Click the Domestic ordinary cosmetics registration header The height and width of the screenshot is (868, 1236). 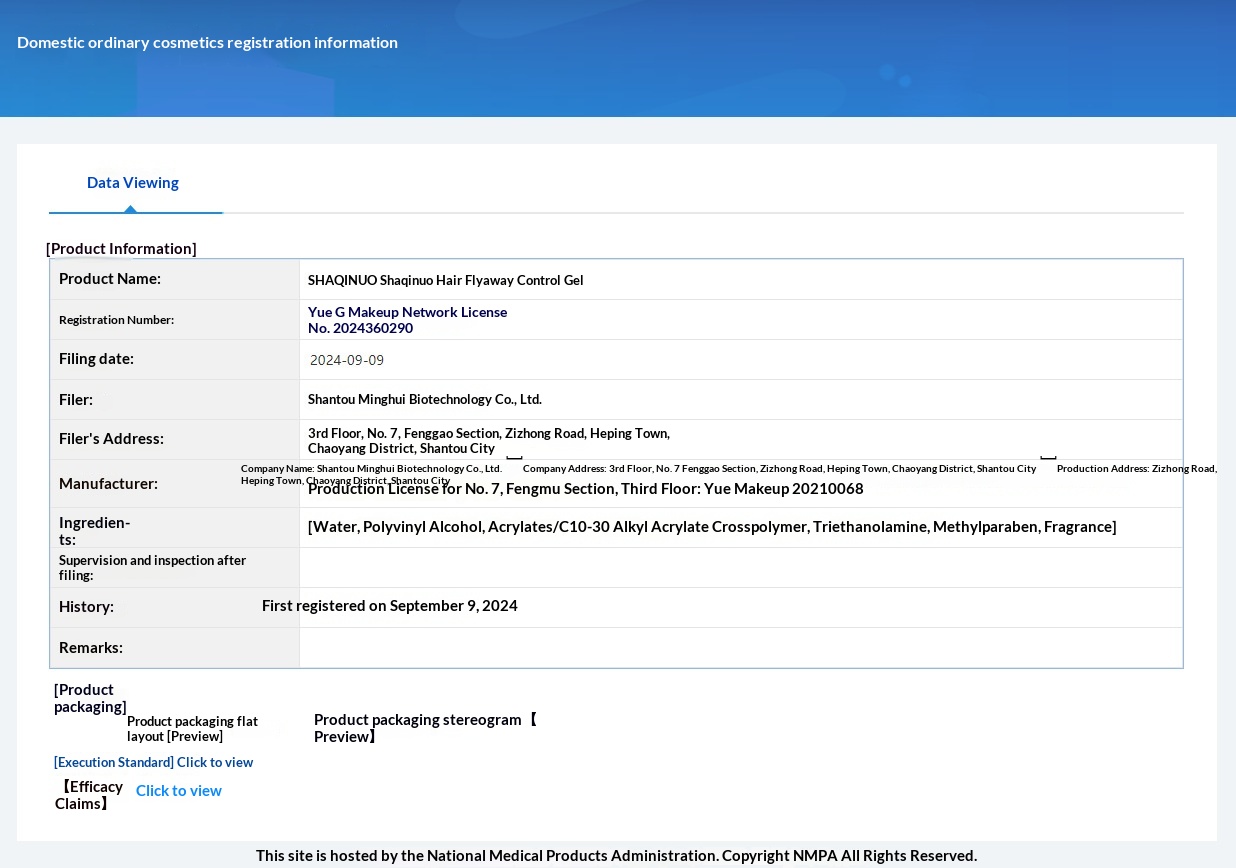tap(207, 42)
